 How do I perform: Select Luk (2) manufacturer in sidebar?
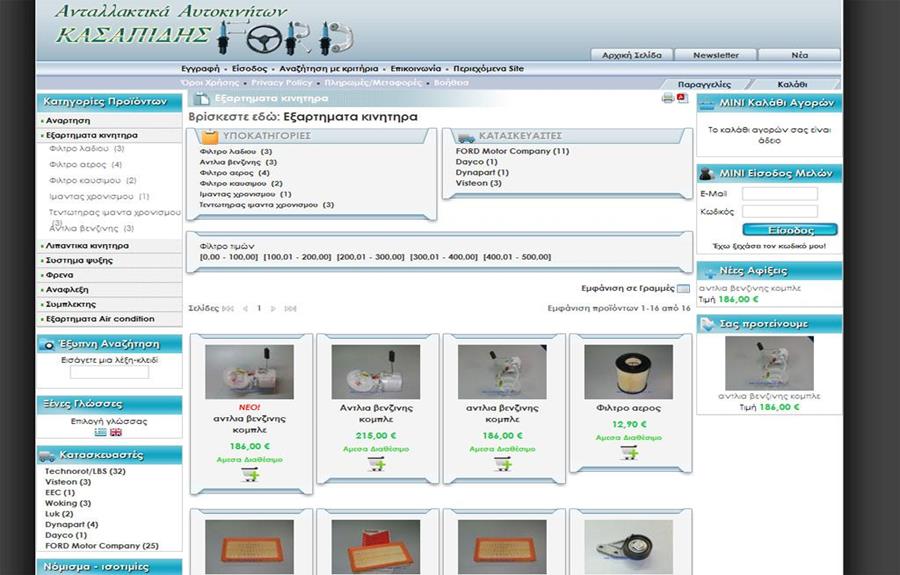pos(59,514)
